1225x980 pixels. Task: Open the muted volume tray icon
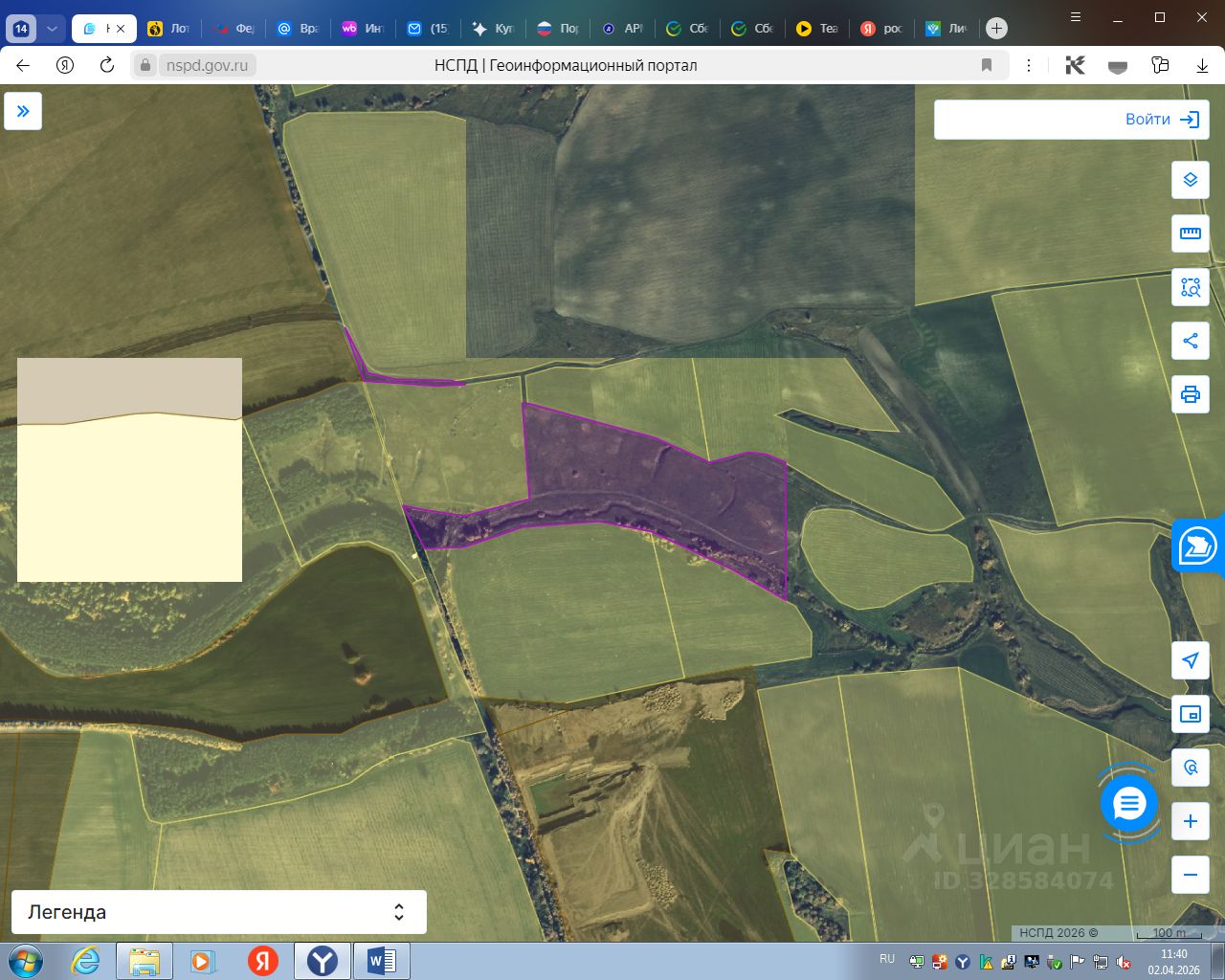(x=1124, y=962)
